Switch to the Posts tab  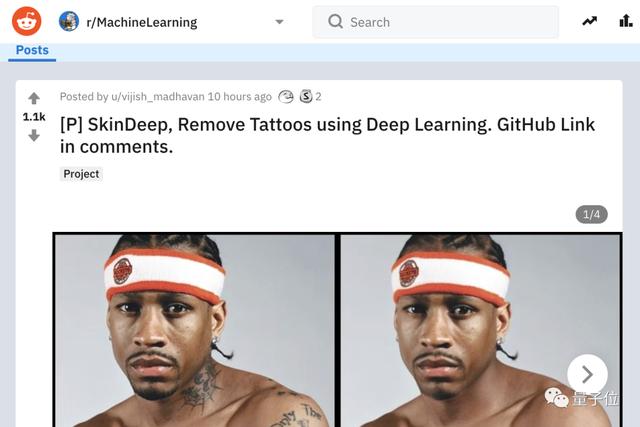click(32, 51)
